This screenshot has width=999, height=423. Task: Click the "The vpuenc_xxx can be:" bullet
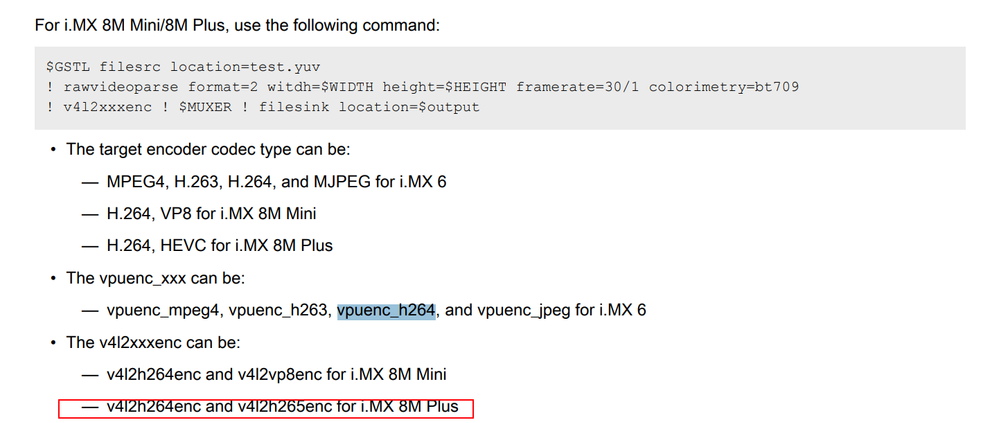point(155,277)
